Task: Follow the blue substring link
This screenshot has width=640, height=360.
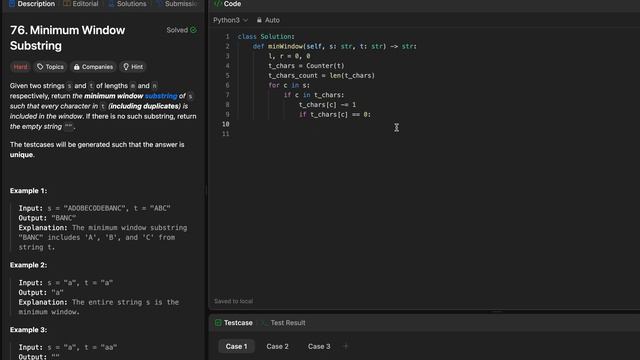Action: pyautogui.click(x=161, y=96)
